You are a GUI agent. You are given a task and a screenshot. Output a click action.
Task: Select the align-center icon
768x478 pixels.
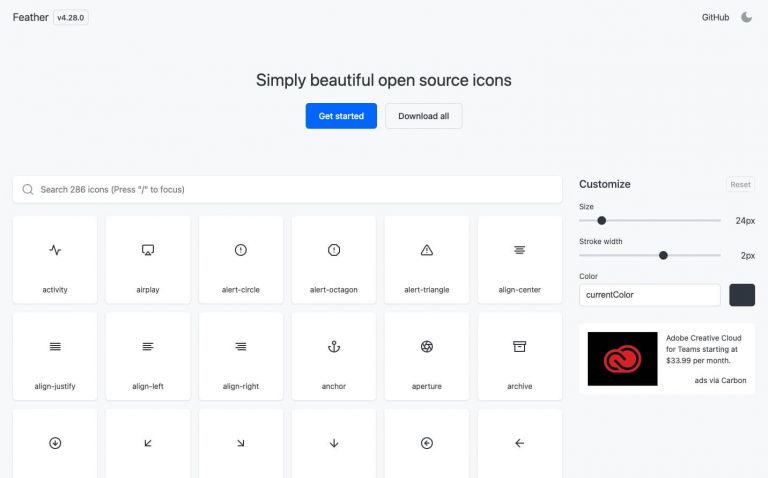(x=520, y=259)
